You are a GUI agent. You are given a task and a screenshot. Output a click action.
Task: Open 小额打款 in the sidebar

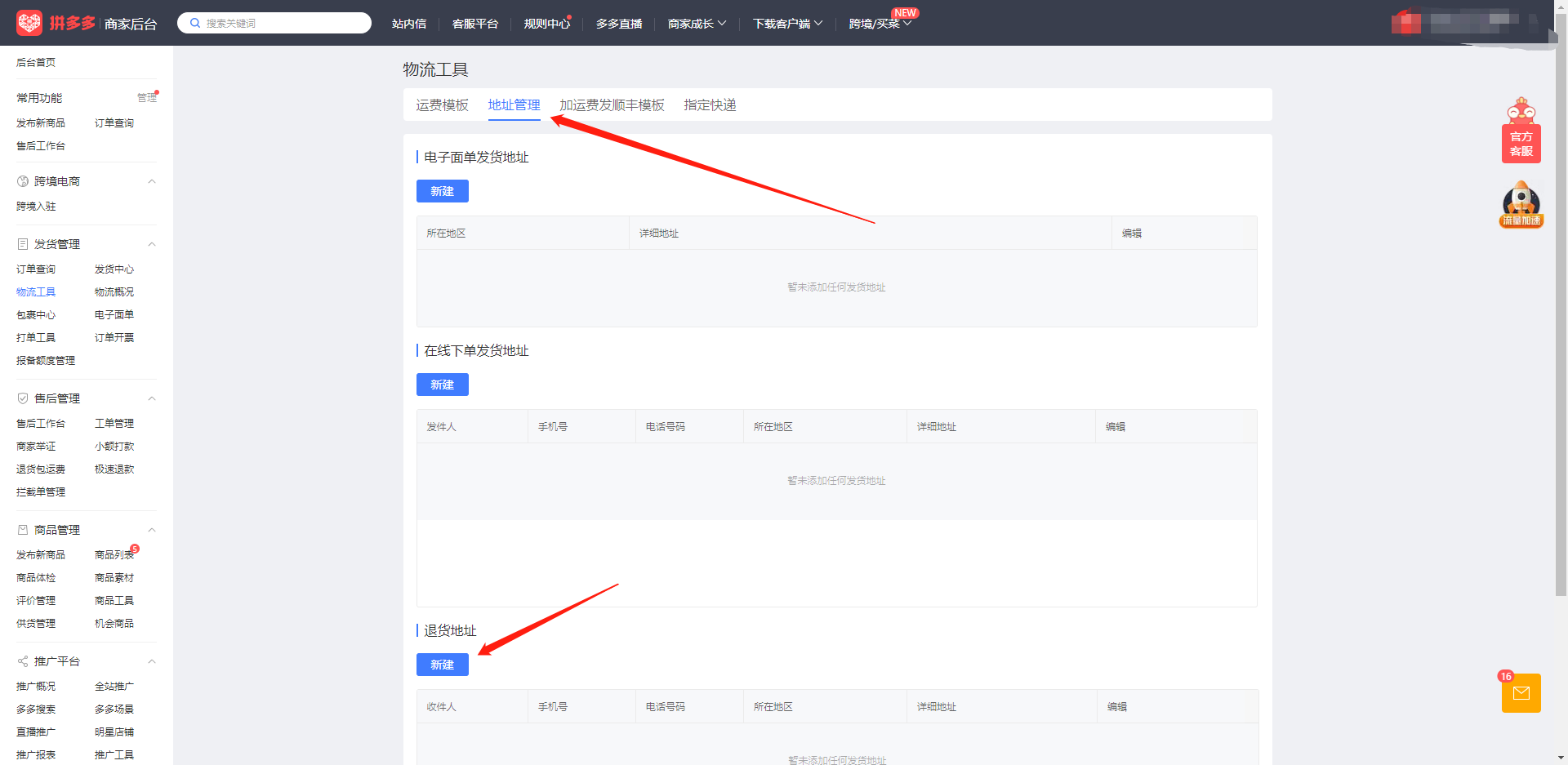(x=114, y=447)
